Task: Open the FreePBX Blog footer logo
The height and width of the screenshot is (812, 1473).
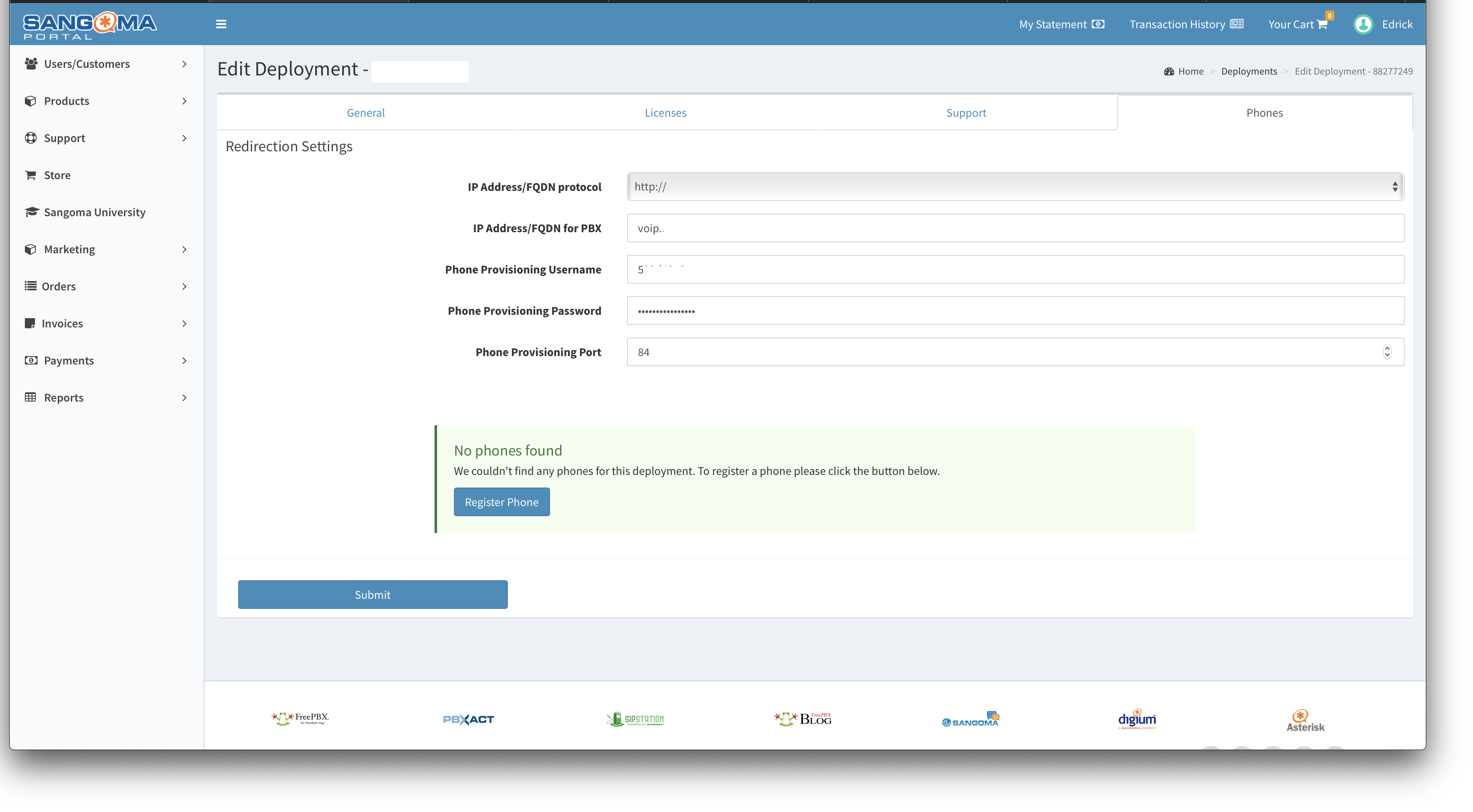Action: (803, 719)
